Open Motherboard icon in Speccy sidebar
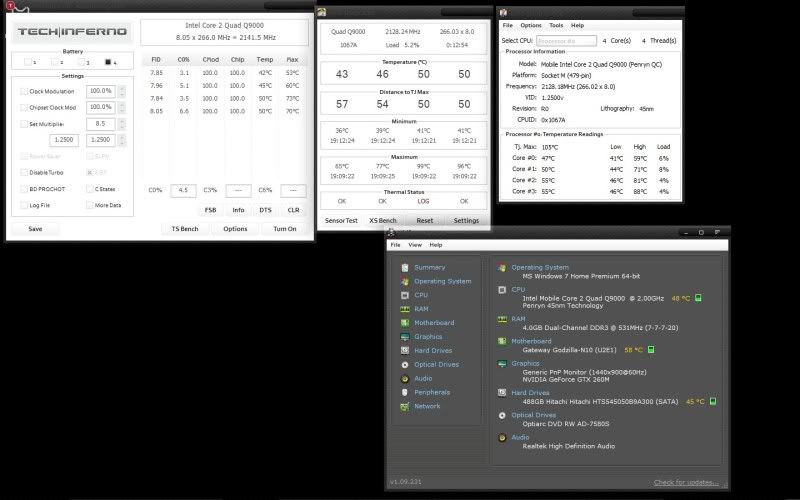The height and width of the screenshot is (500, 800). pyautogui.click(x=405, y=323)
